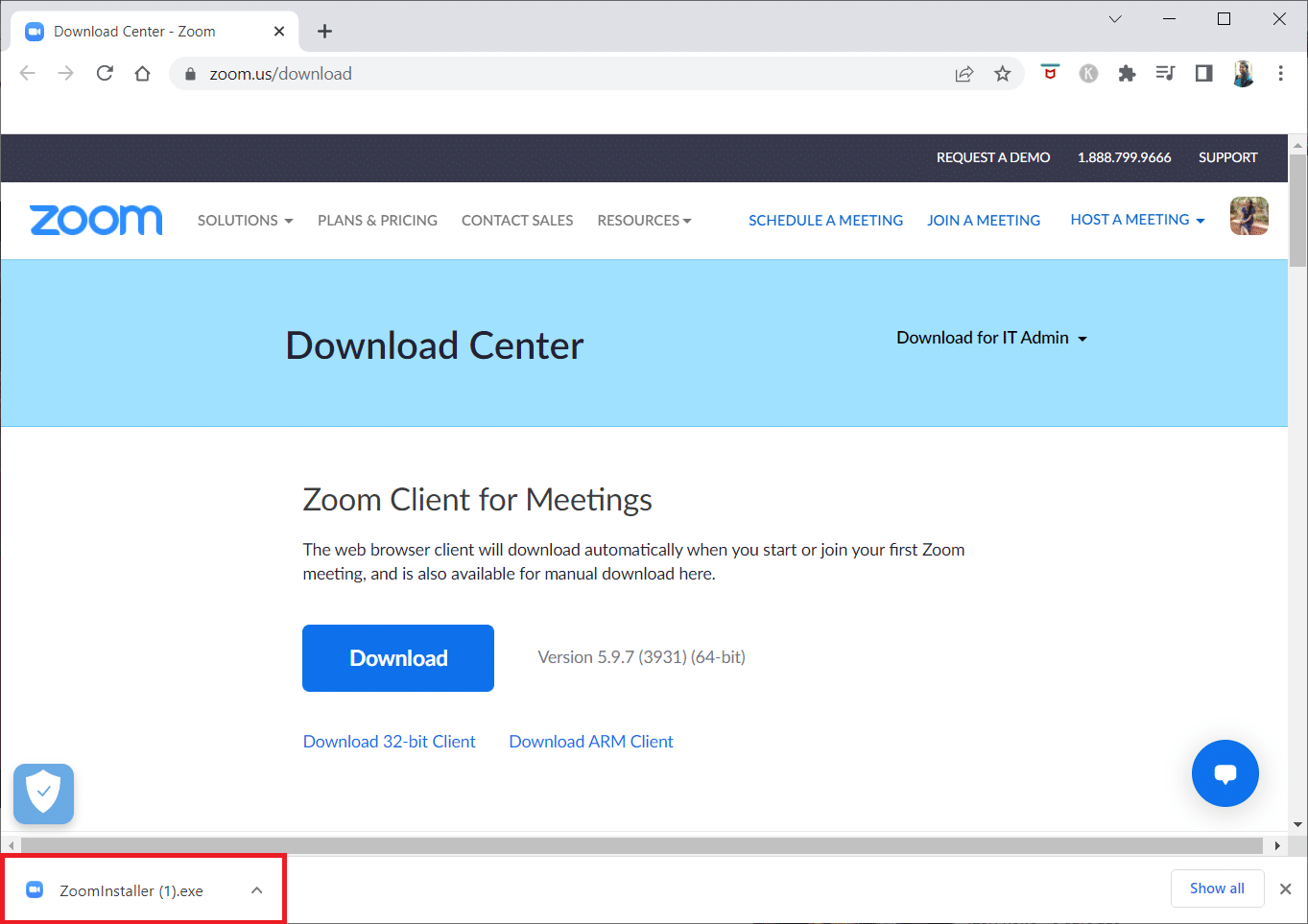Select the Download Center - Zoom tab
This screenshot has width=1308, height=924.
(x=154, y=32)
